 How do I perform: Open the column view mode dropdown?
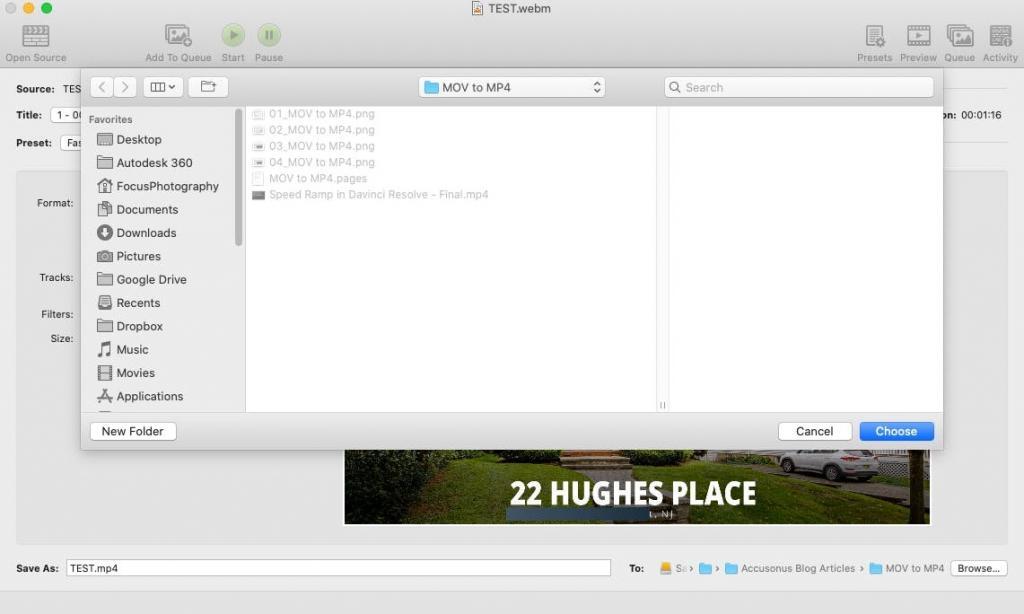click(x=163, y=87)
